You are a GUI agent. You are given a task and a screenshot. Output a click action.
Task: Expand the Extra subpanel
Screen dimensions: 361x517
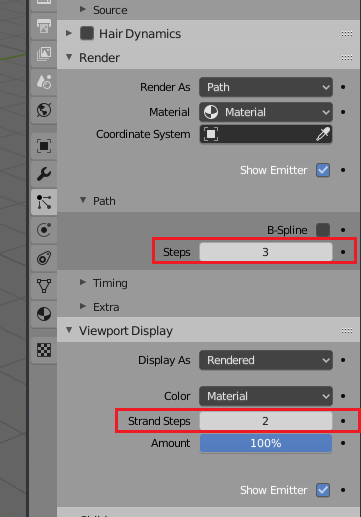point(83,306)
